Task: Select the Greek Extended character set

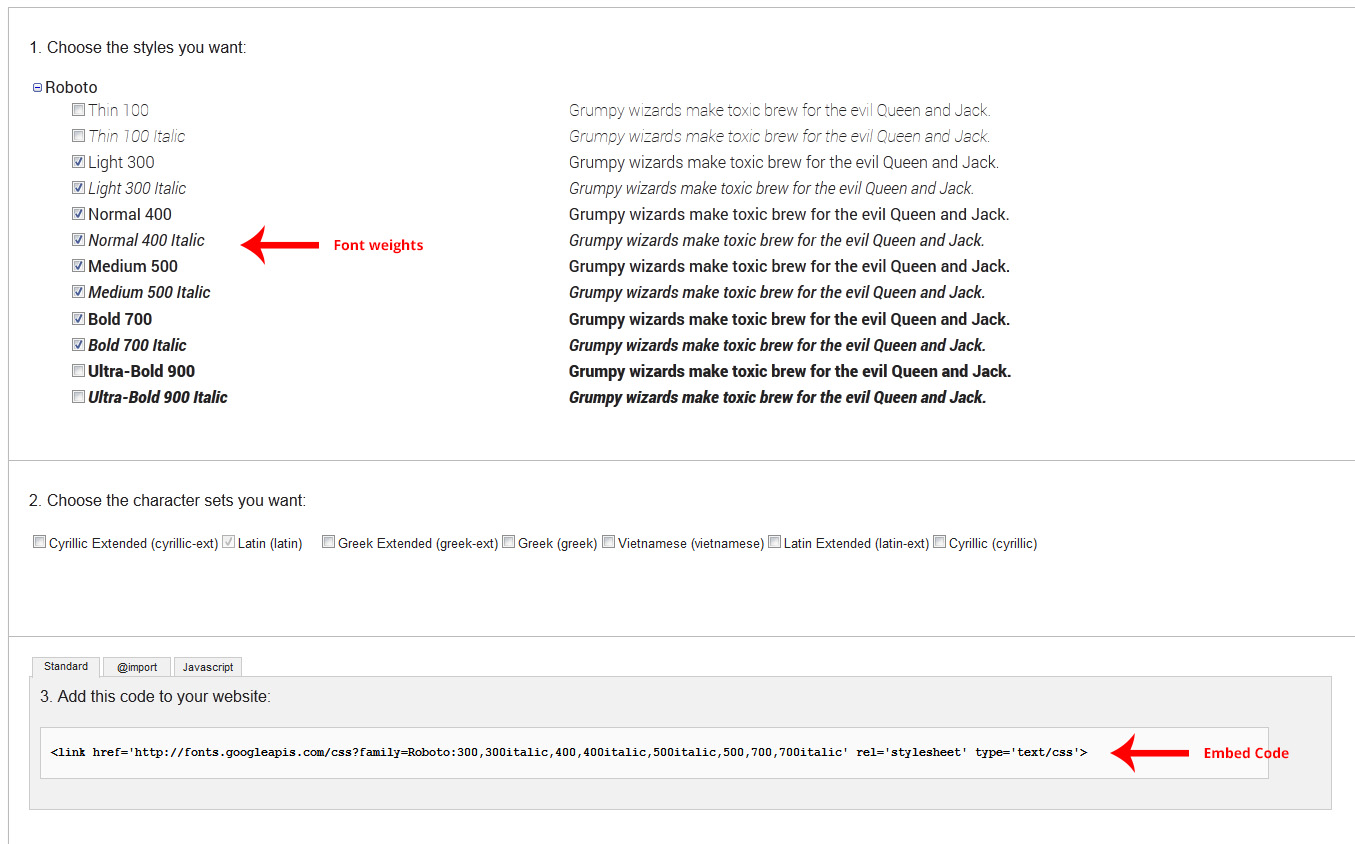Action: pos(328,542)
